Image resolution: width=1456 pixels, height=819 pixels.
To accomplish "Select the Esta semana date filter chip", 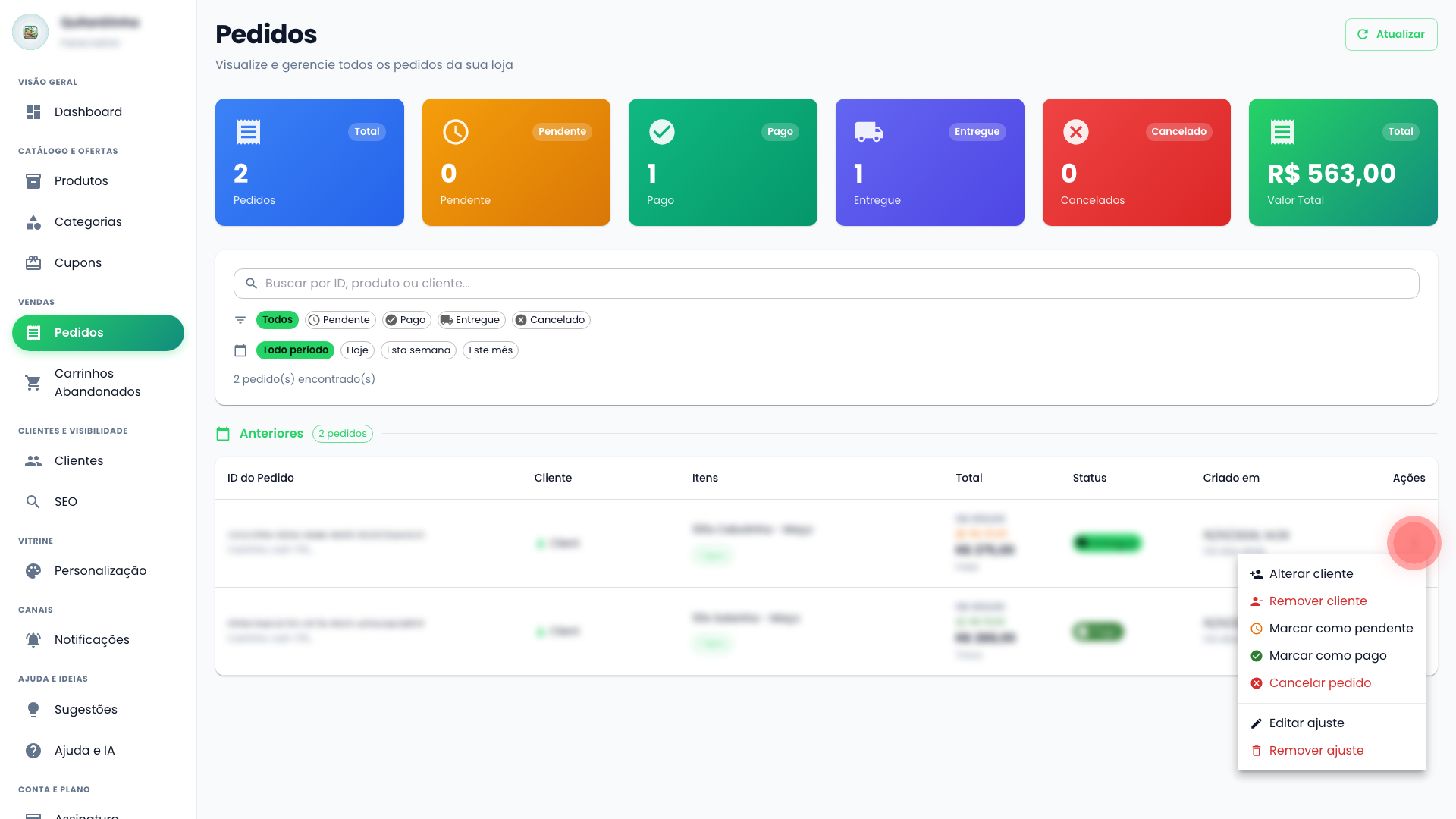I will [419, 350].
